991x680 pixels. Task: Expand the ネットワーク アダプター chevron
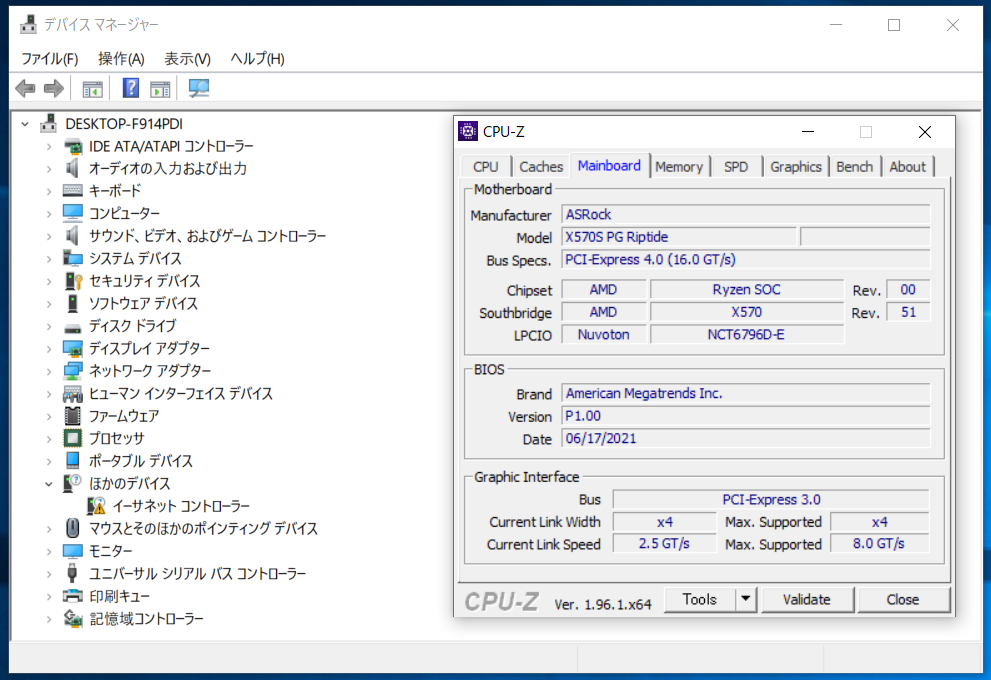[x=49, y=371]
